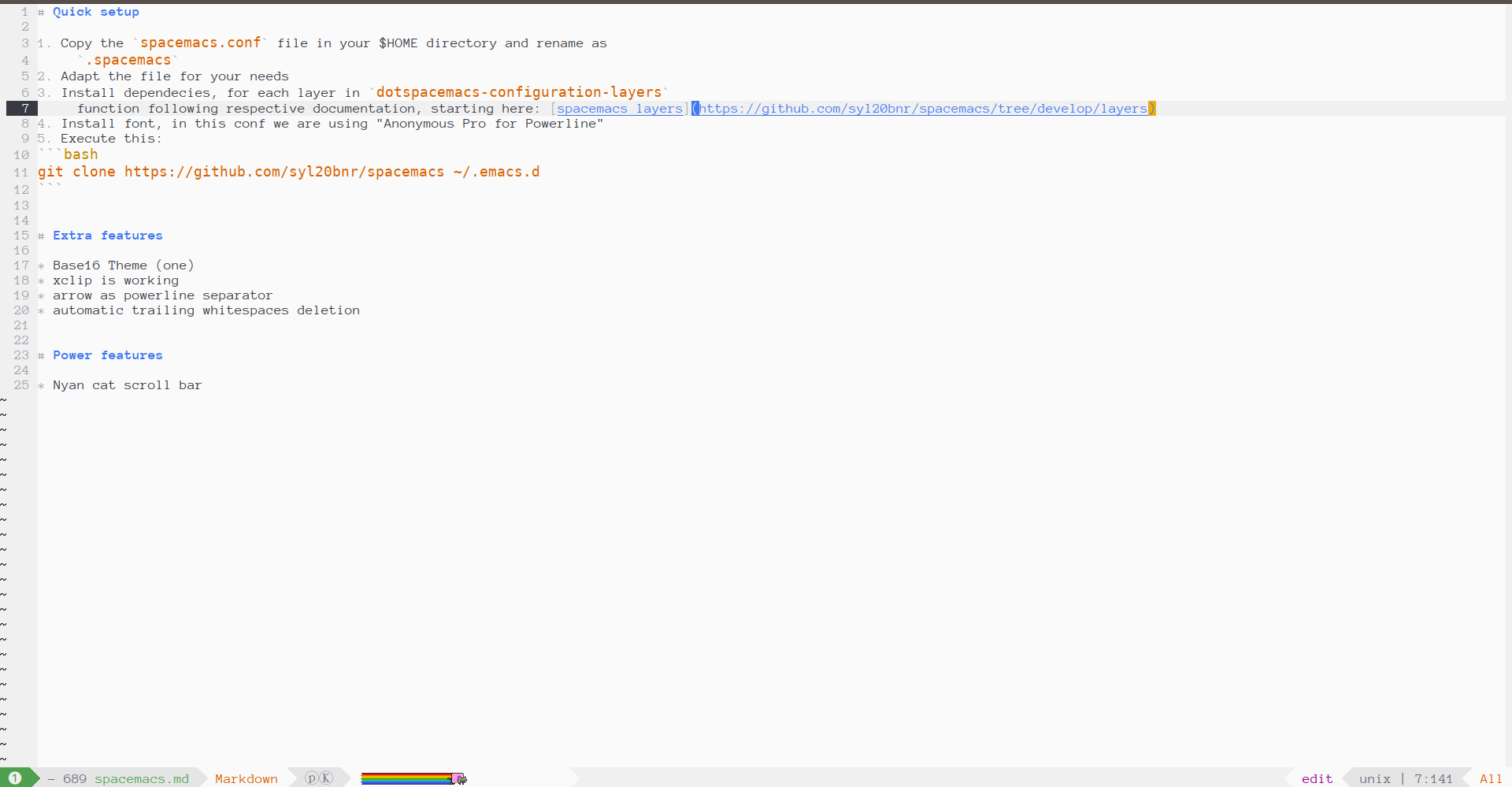This screenshot has height=787, width=1512.
Task: Click 'arrow as powerline separator' list item
Action: (x=163, y=295)
